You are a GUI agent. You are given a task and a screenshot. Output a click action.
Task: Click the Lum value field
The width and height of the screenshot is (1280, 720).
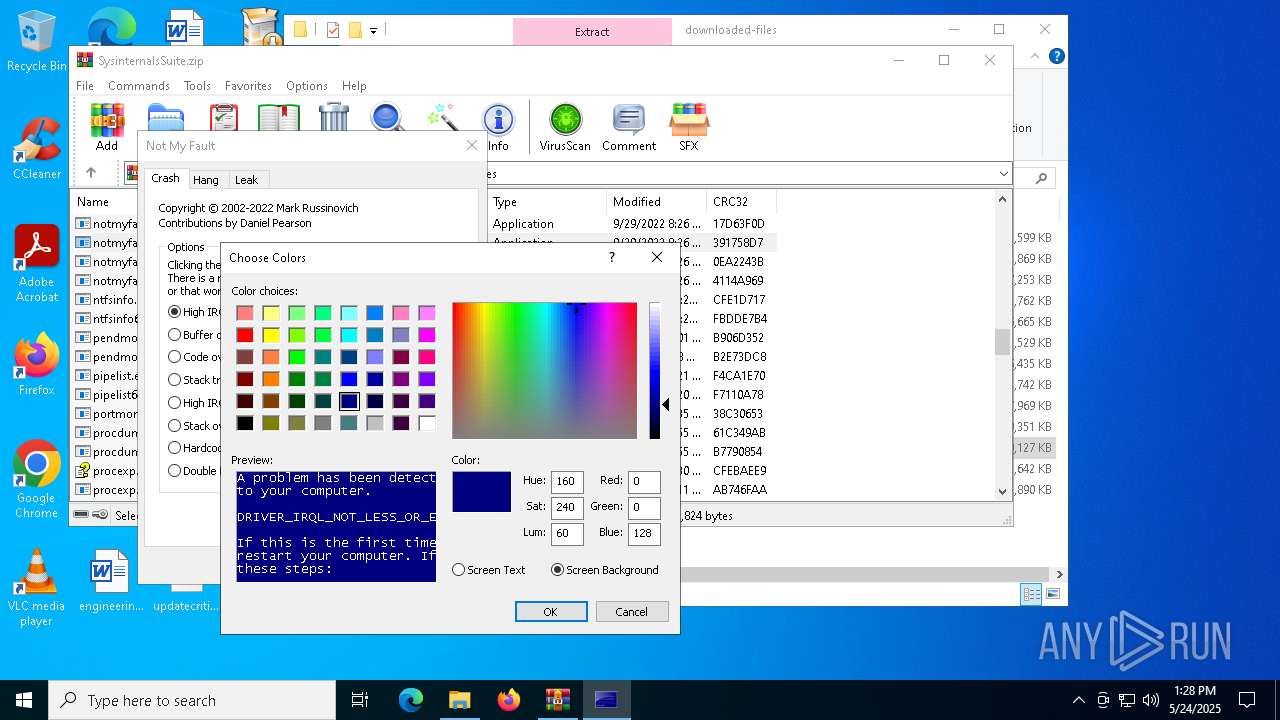567,533
